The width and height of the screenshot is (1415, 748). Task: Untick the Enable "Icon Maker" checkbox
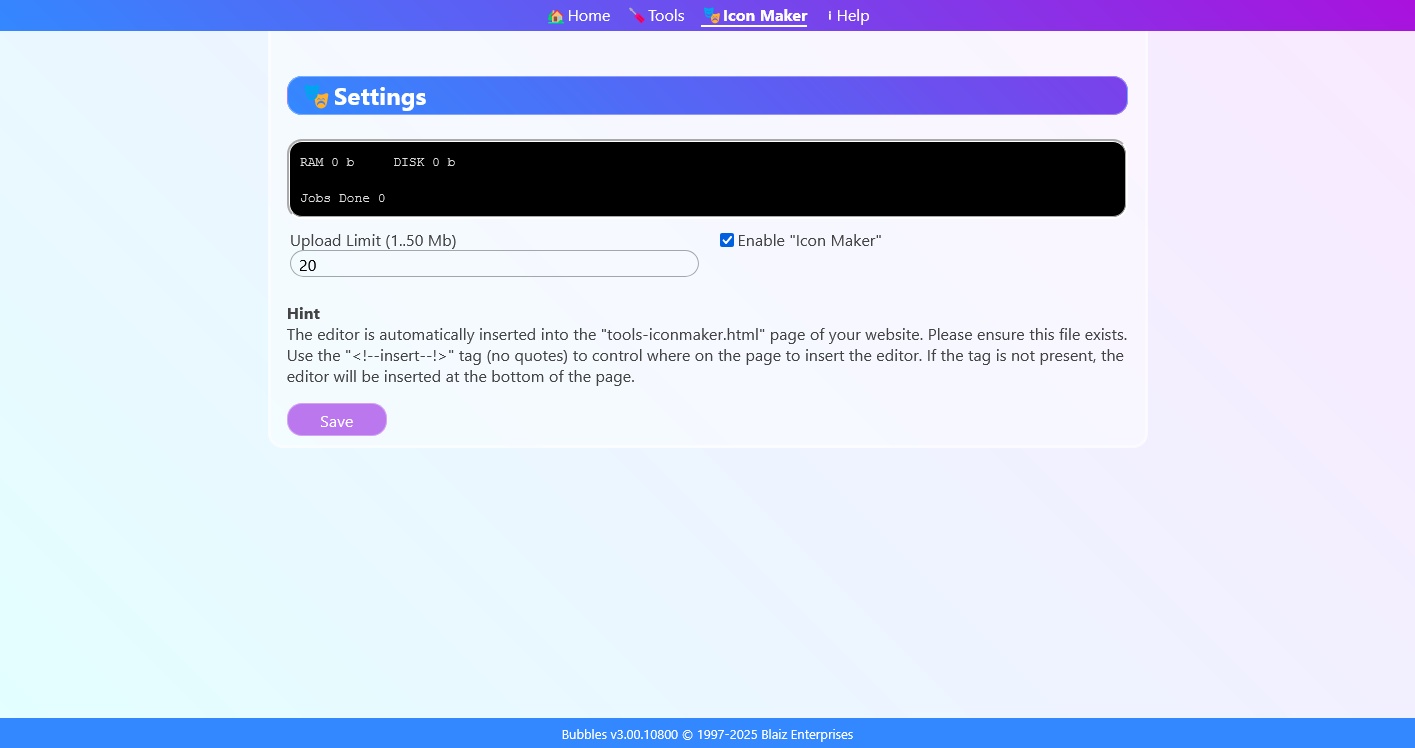coord(727,240)
